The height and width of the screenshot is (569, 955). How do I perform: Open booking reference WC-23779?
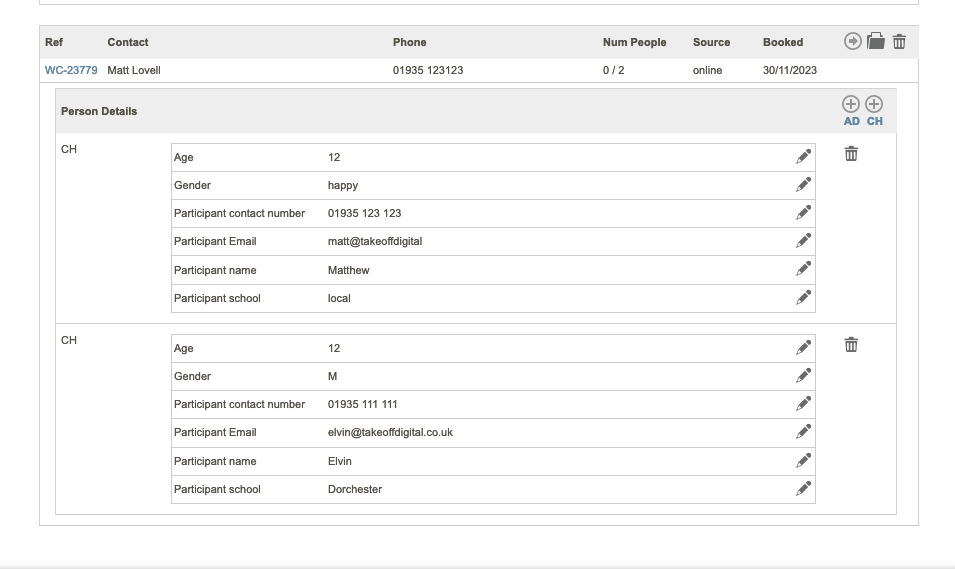[71, 70]
